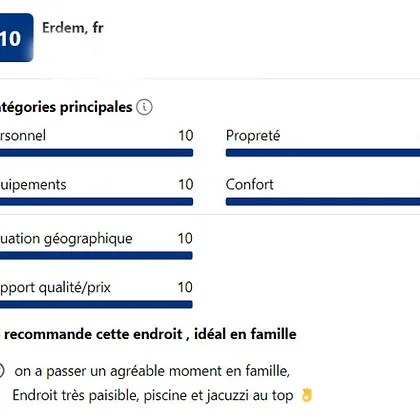
Task: Click the Situation géographique rating bar
Action: tap(96, 256)
